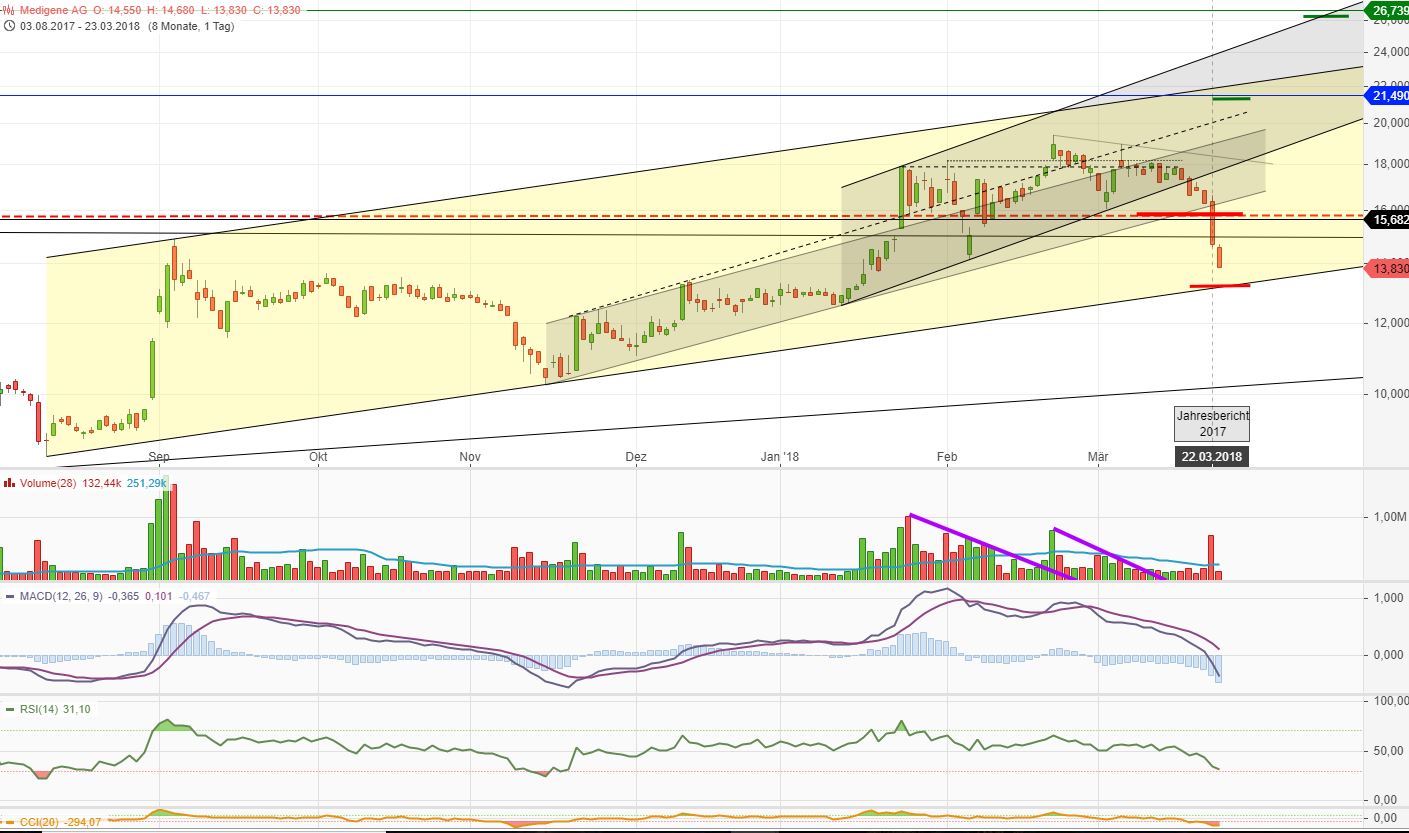Image resolution: width=1409 pixels, height=833 pixels.
Task: Toggle the red Volume bars legend icon
Action: (9, 482)
